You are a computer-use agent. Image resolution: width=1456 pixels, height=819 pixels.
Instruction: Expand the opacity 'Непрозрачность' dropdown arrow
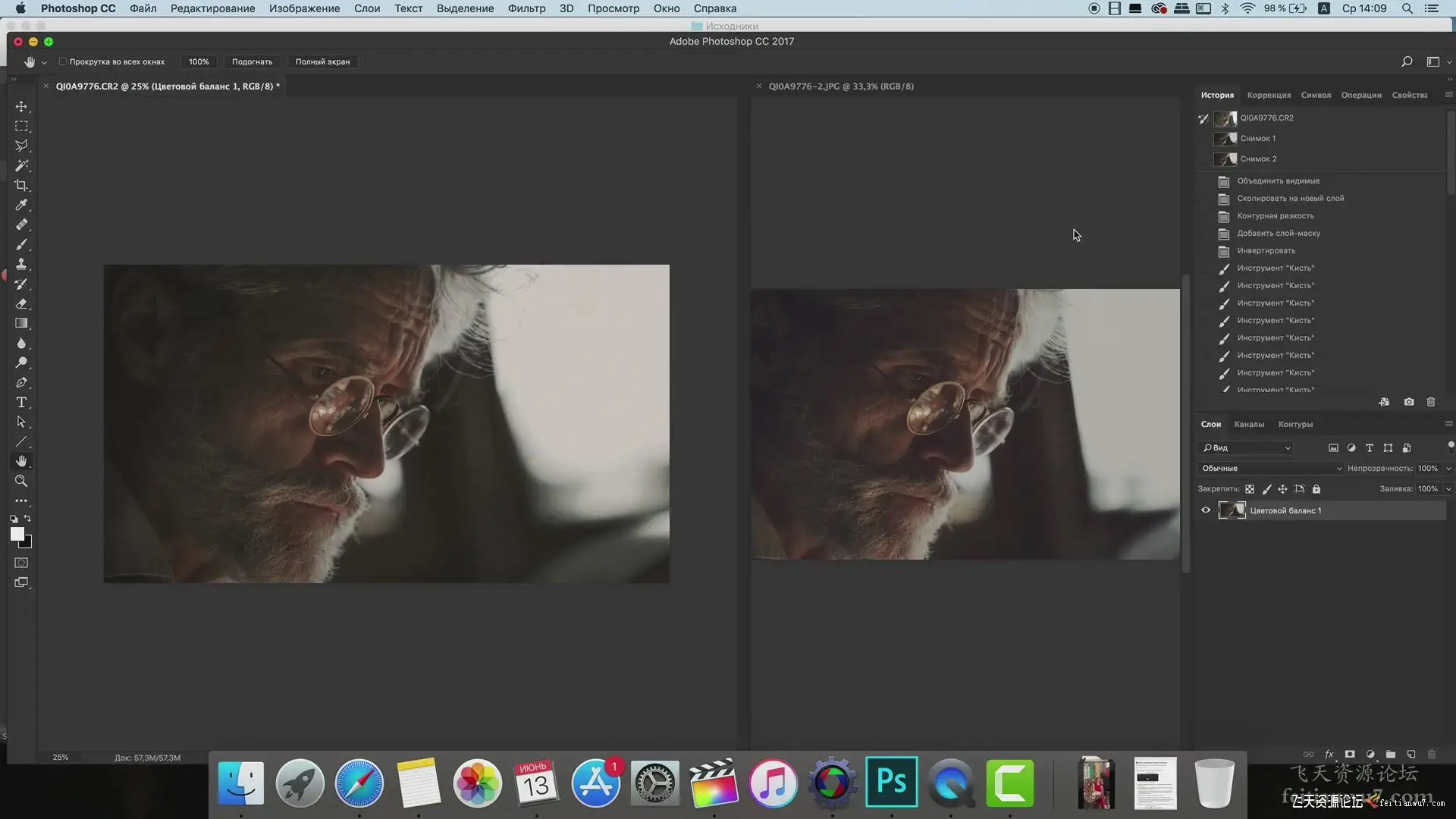(x=1448, y=469)
